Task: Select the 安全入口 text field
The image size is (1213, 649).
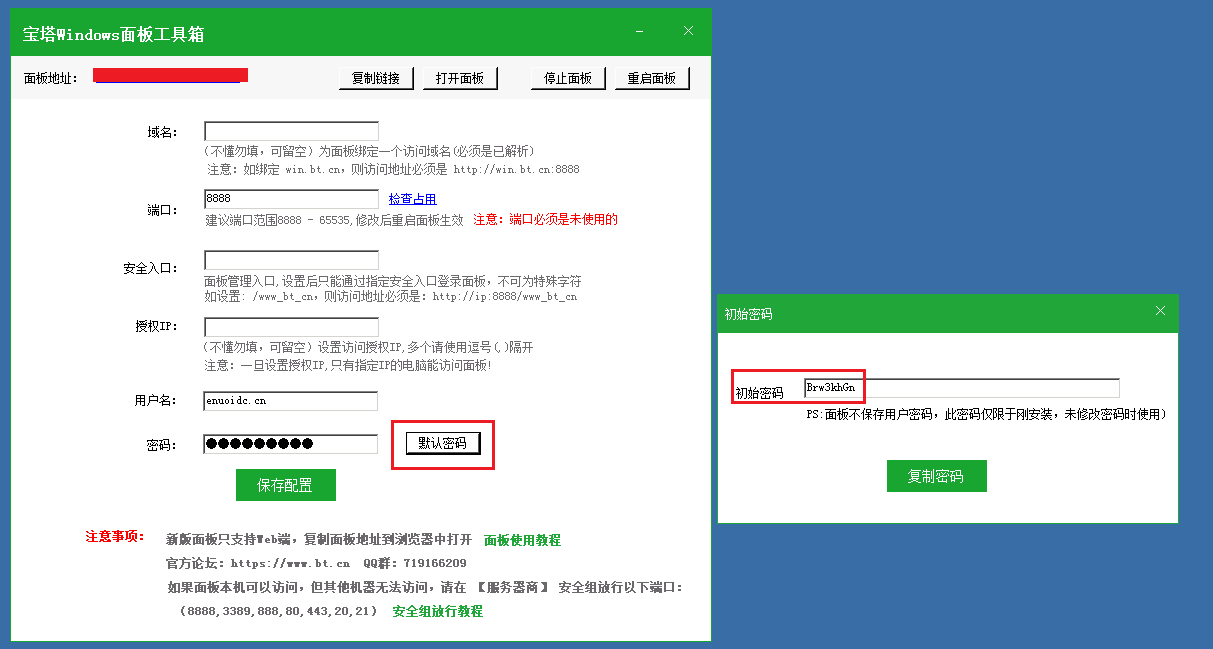Action: 291,260
